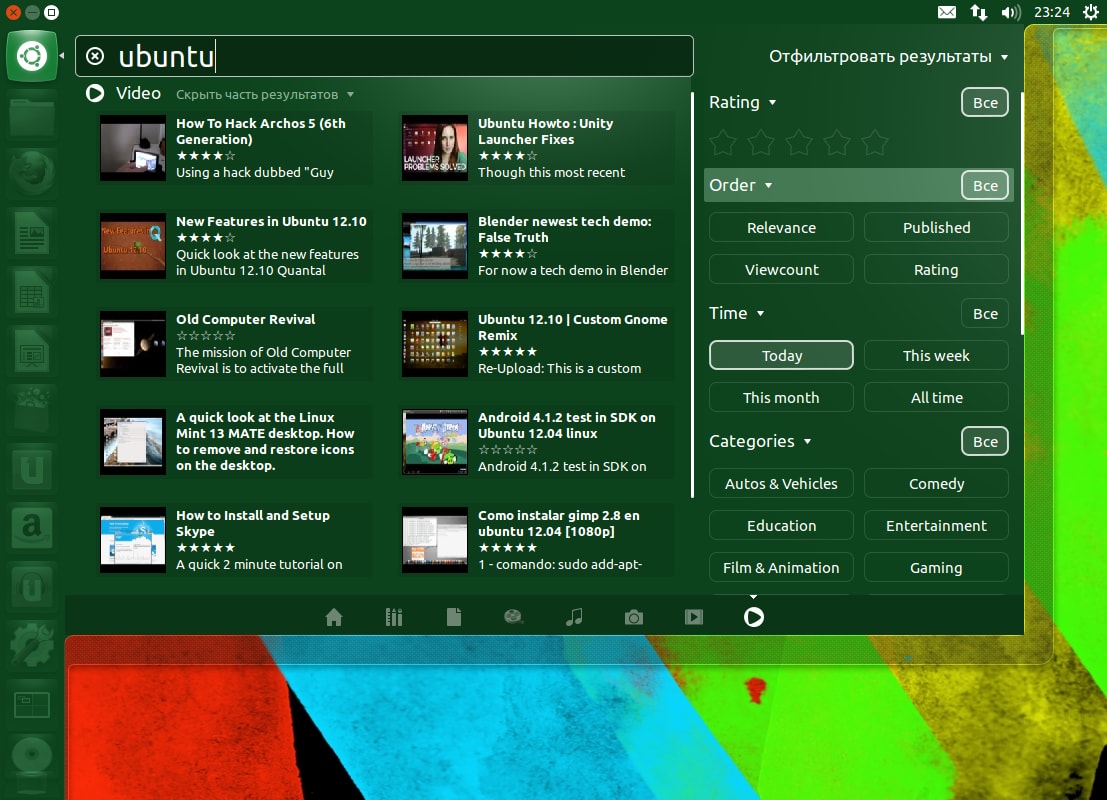Viewport: 1107px width, 800px height.
Task: Collapse the filter results panel dropdown
Action: coord(889,56)
